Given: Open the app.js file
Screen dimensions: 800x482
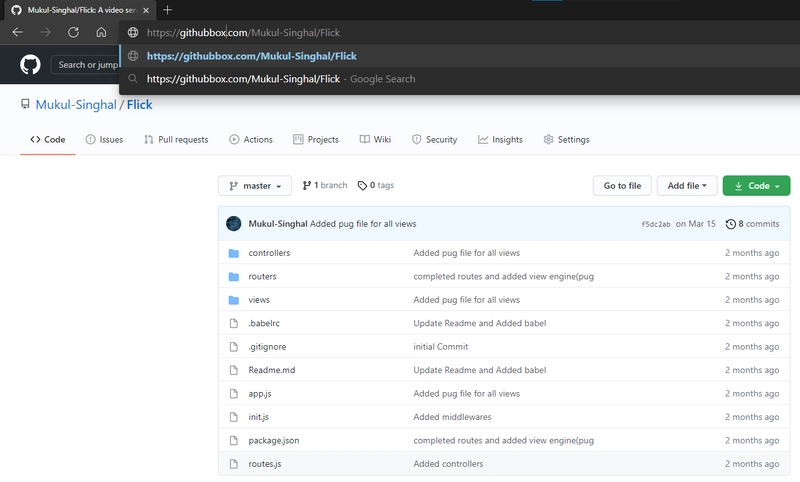Looking at the screenshot, I should click(260, 394).
